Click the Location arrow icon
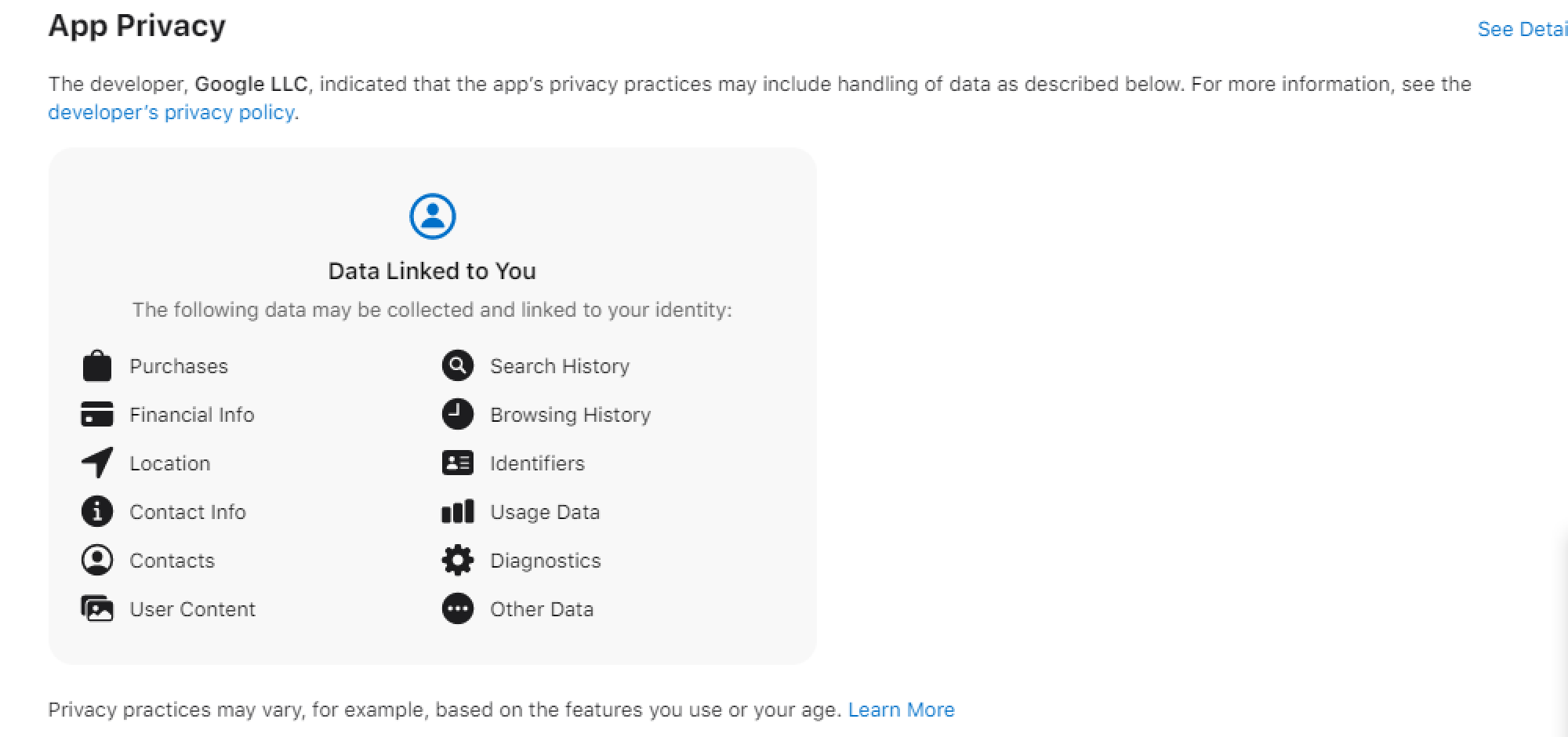 pyautogui.click(x=97, y=463)
